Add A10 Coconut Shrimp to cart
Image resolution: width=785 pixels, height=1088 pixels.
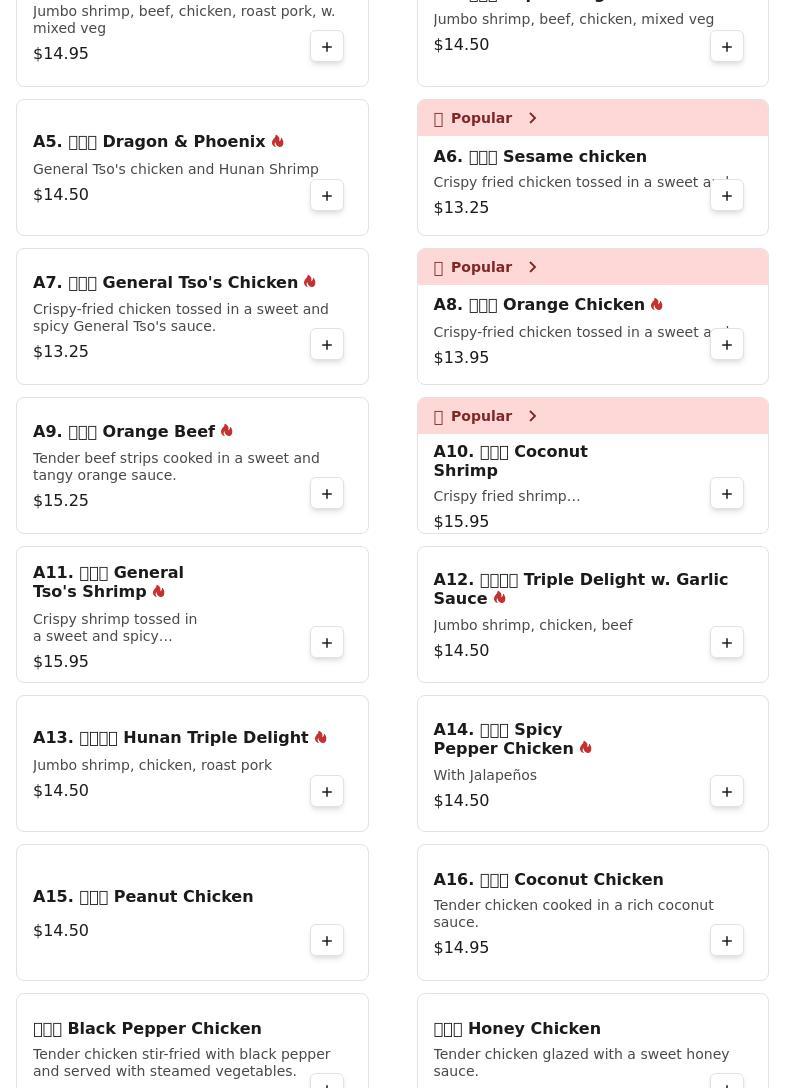(727, 494)
